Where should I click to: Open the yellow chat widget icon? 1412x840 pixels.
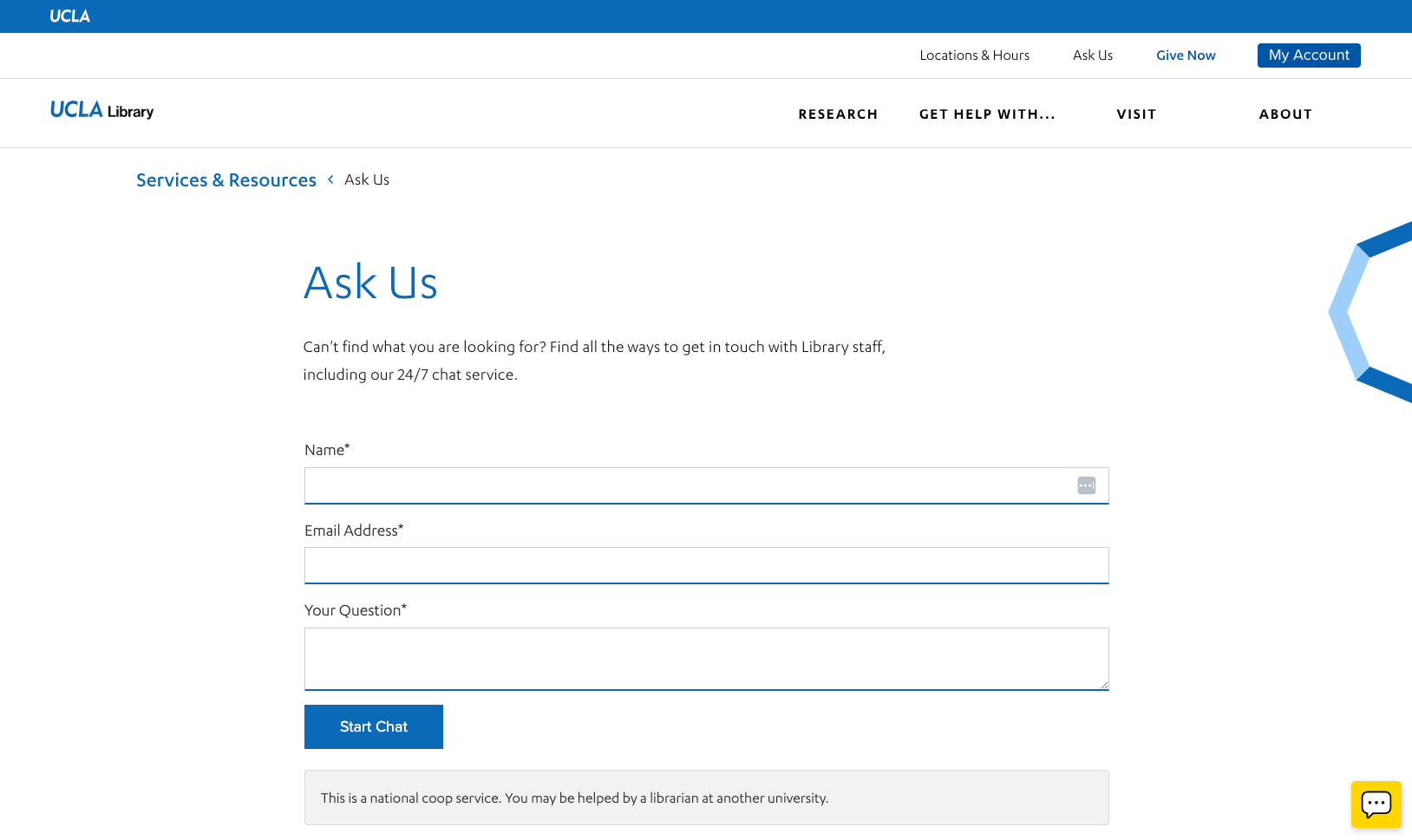[1376, 804]
